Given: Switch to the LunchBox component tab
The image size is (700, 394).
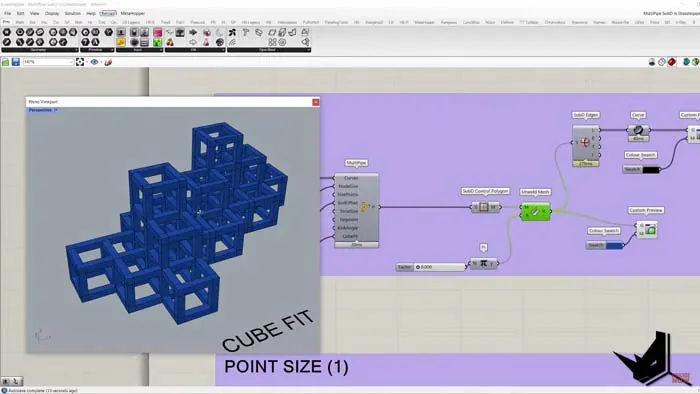Looking at the screenshot, I should point(471,22).
